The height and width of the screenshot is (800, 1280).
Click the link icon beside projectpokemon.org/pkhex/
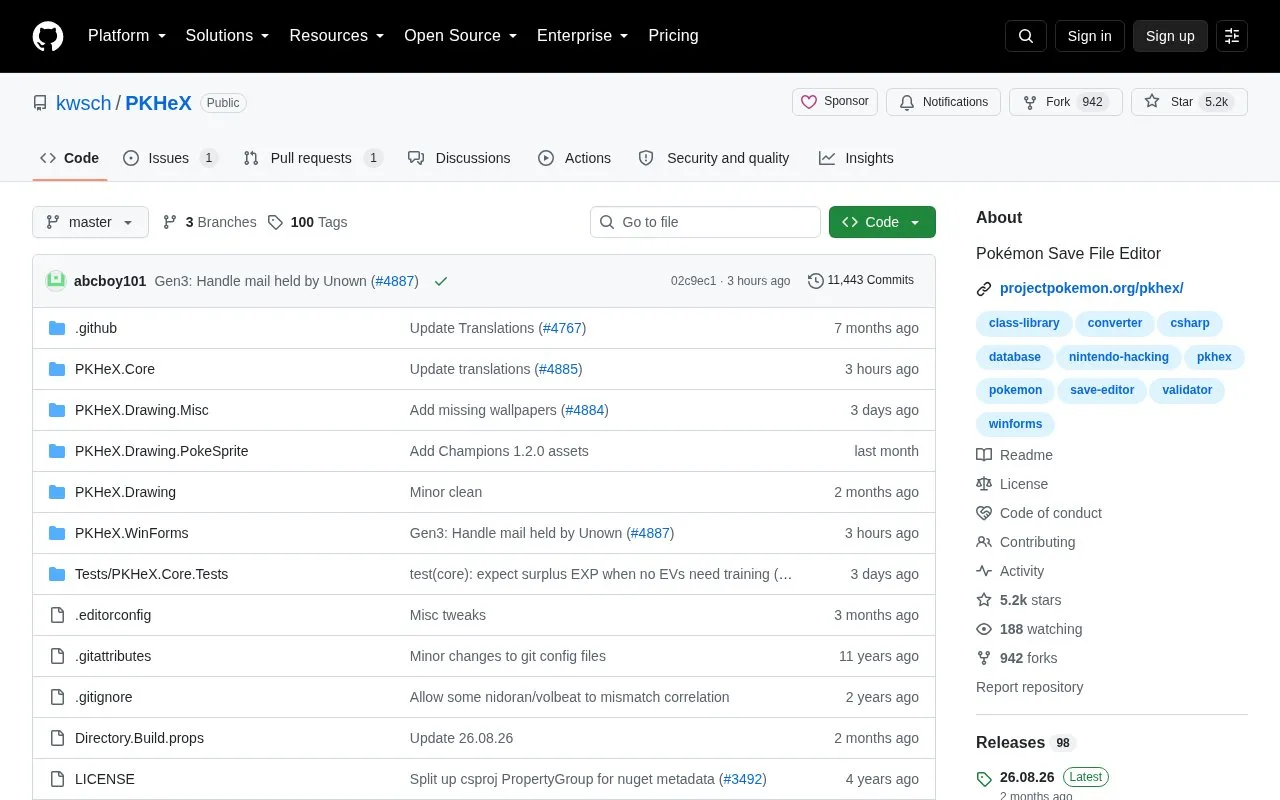(984, 289)
